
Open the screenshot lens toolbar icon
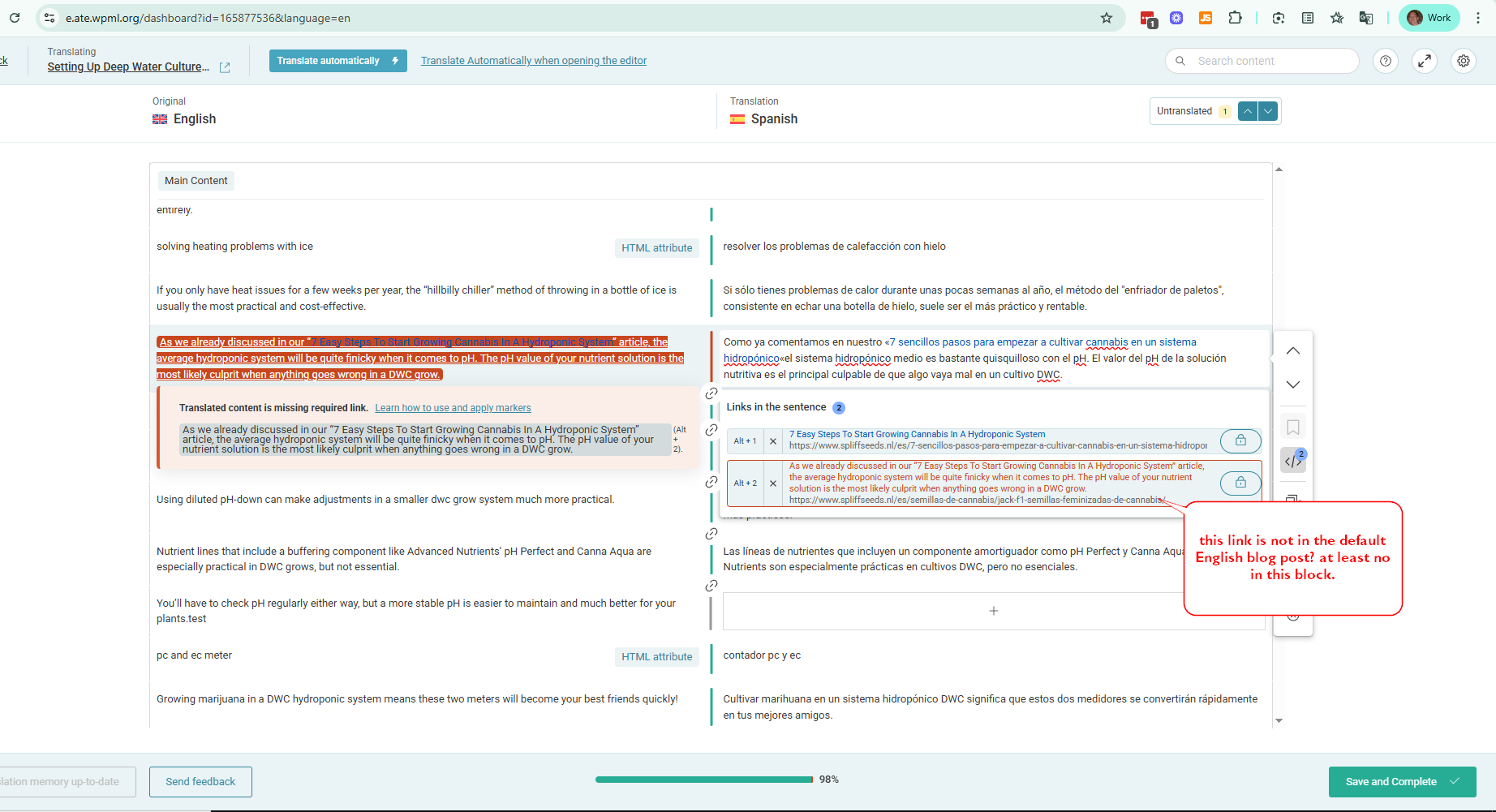tap(1279, 18)
